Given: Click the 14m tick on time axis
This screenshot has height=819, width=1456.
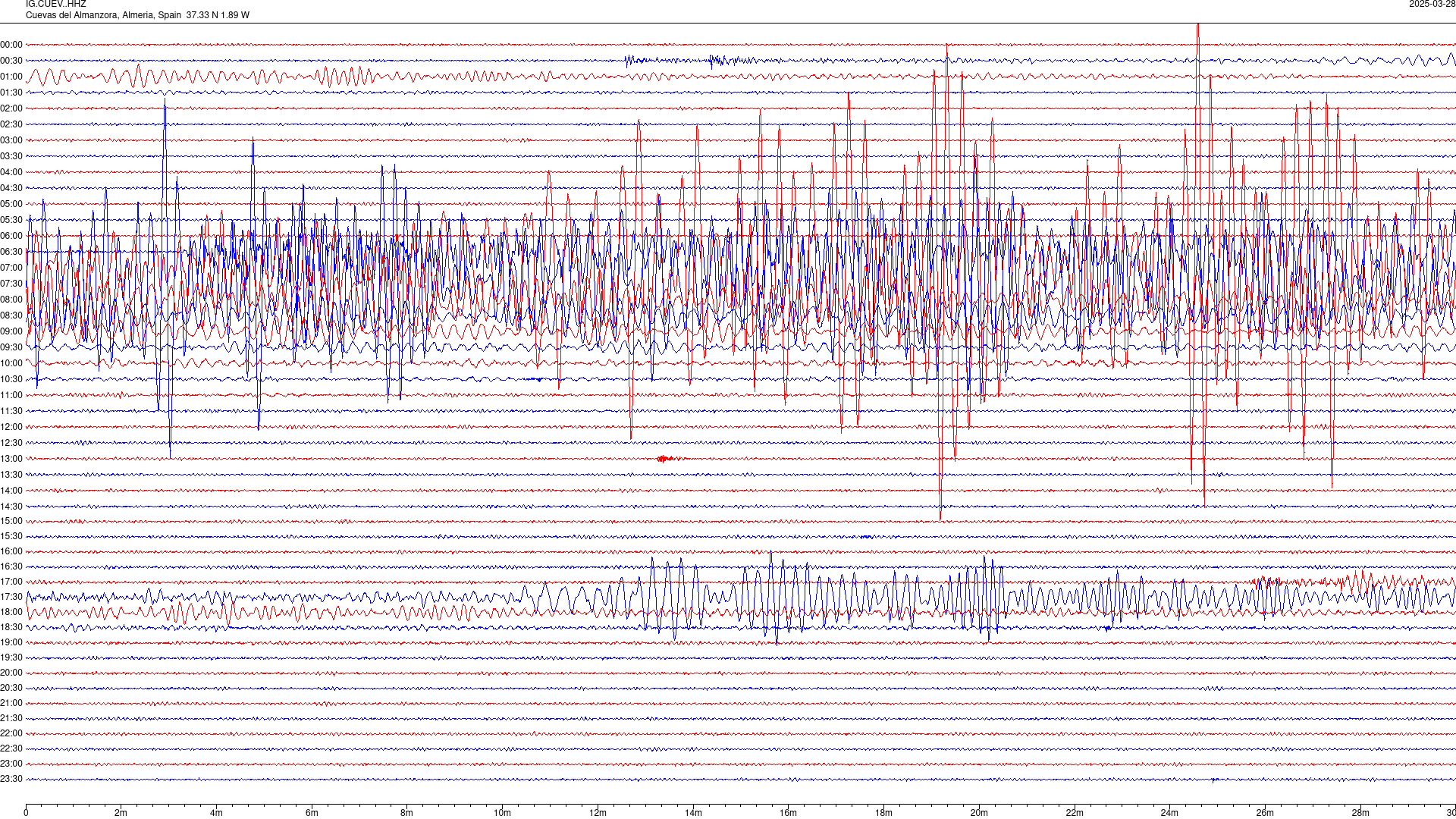Looking at the screenshot, I should click(693, 813).
